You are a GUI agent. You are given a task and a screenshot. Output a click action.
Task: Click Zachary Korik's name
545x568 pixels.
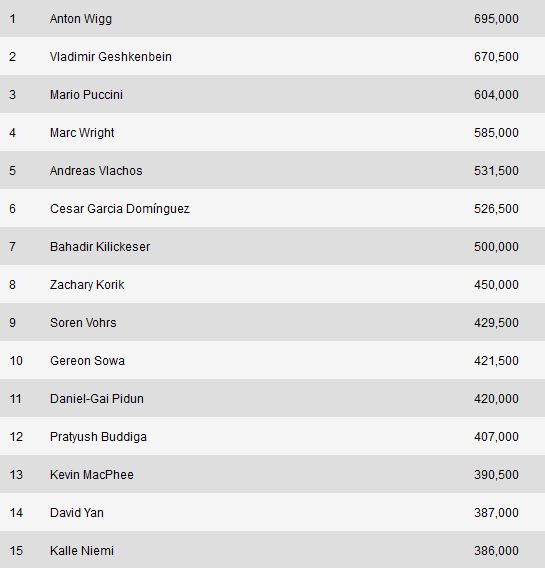[x=87, y=285]
